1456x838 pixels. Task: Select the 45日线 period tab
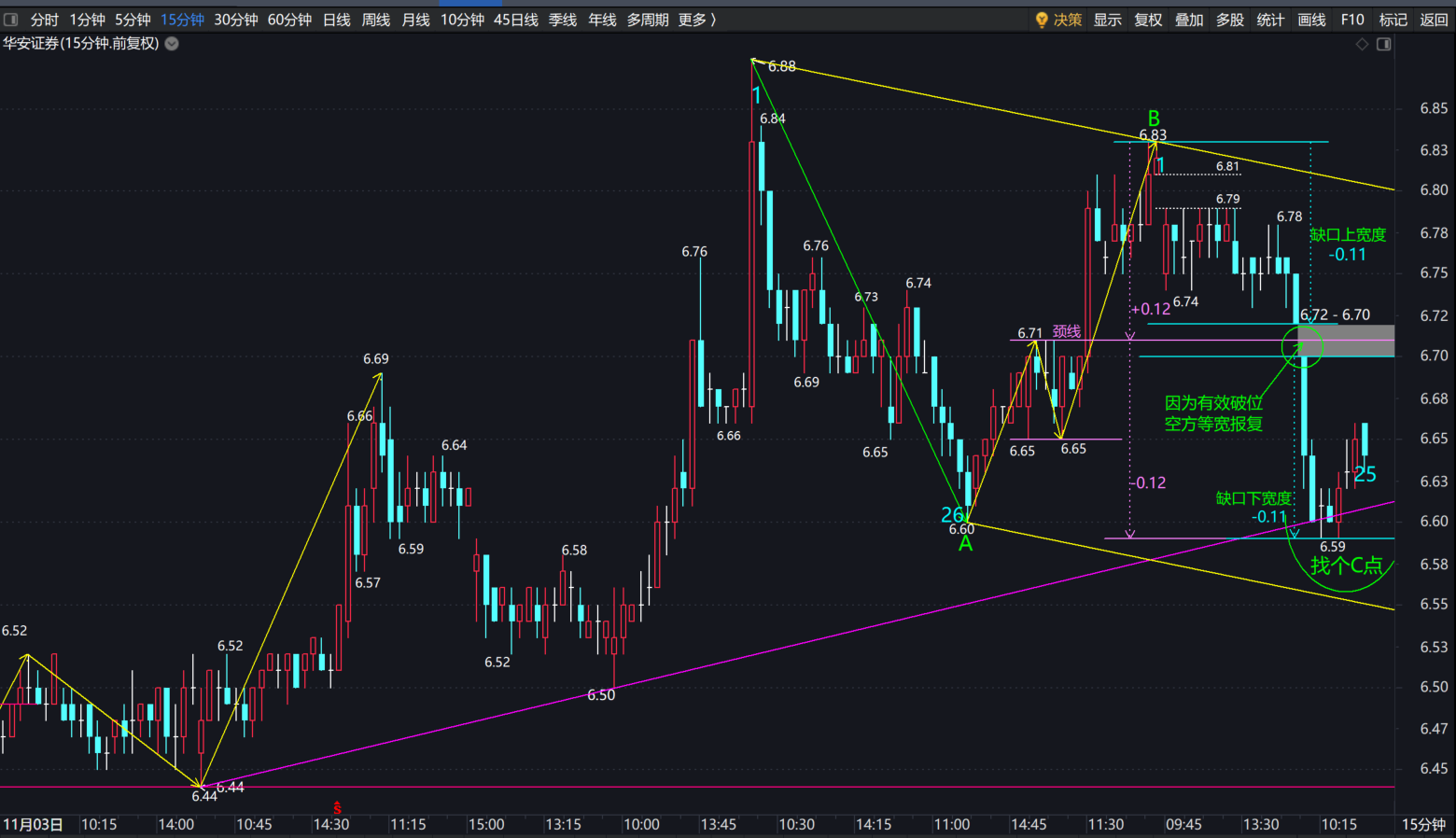[516, 20]
